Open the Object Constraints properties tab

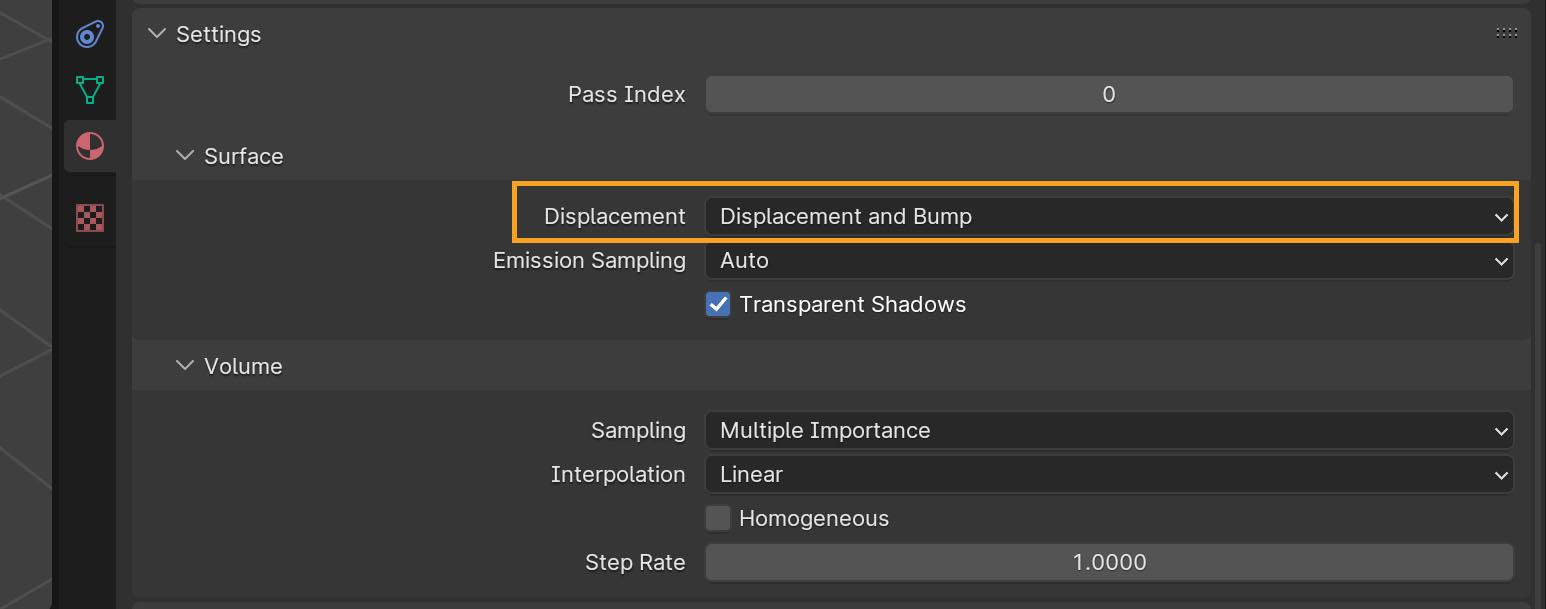[x=90, y=34]
